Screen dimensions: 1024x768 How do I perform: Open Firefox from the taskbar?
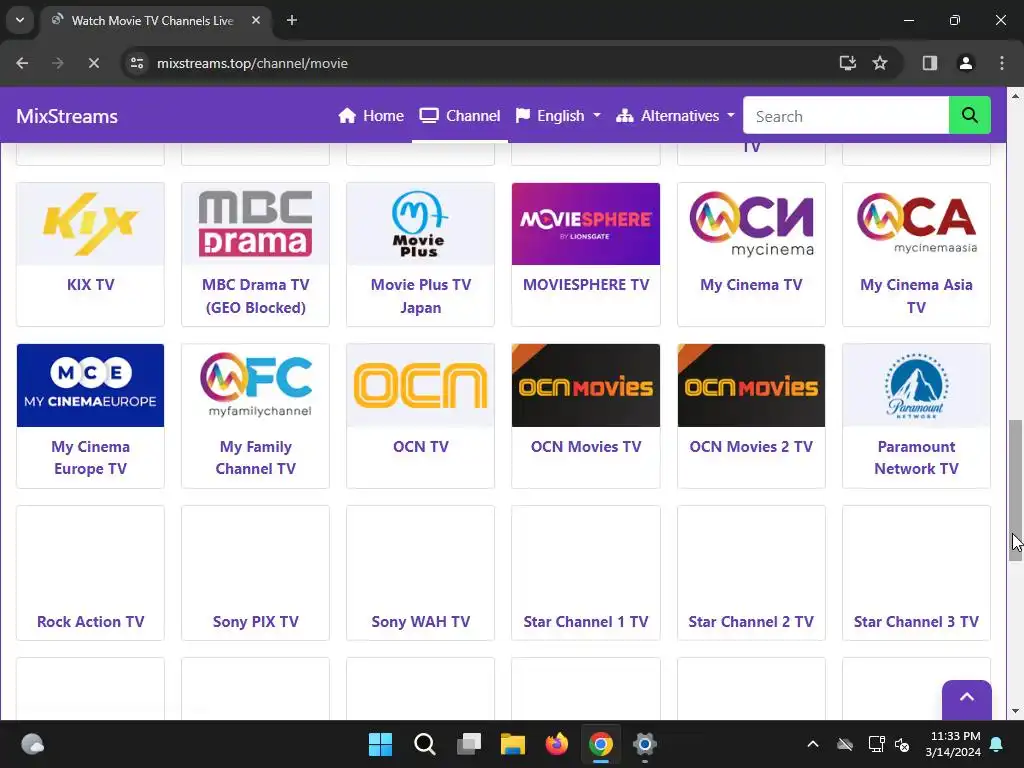(x=557, y=744)
